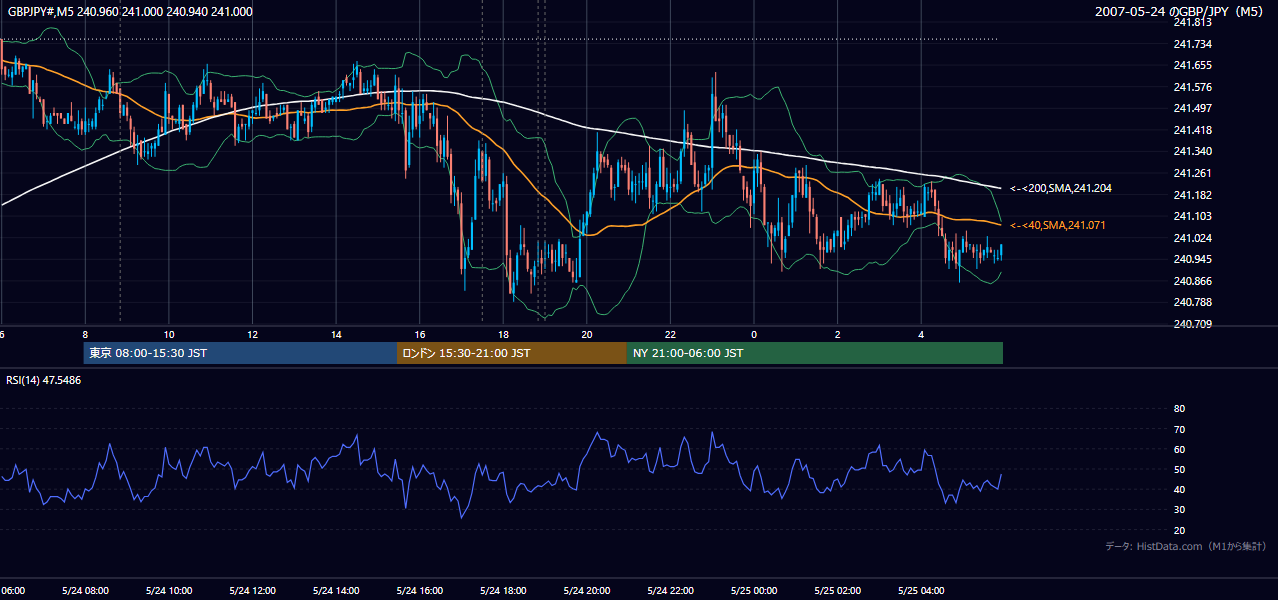Viewport: 1278px width, 600px height.
Task: Click the 5/24 22:00 time axis label
Action: 670,590
